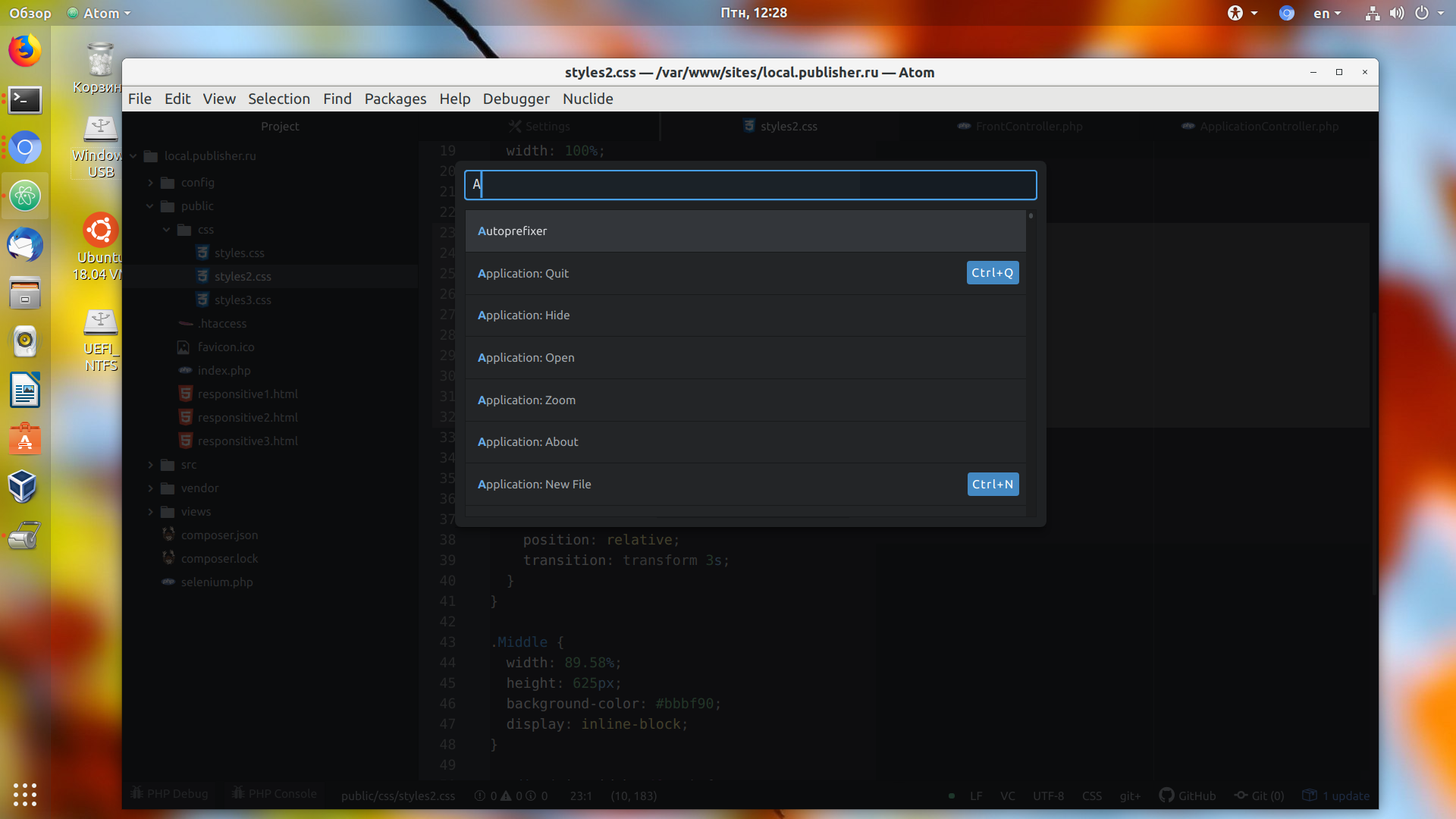1456x819 pixels.
Task: Click the Atom icon in dock
Action: click(25, 196)
